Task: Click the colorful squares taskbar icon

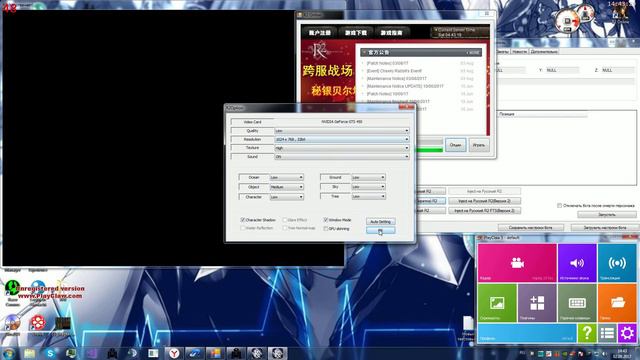Action: point(216,353)
